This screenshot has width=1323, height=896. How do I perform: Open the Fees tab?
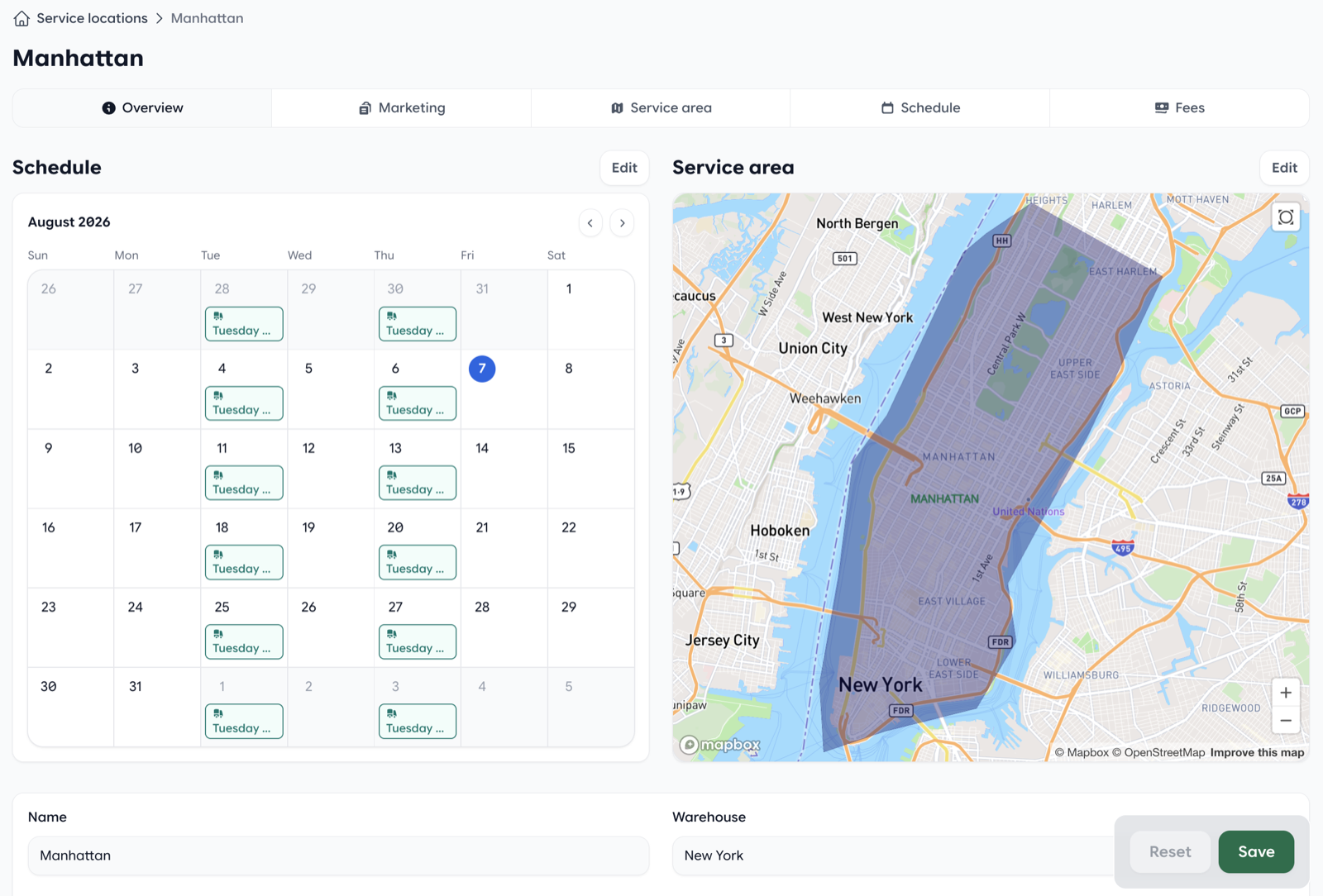[x=1179, y=108]
